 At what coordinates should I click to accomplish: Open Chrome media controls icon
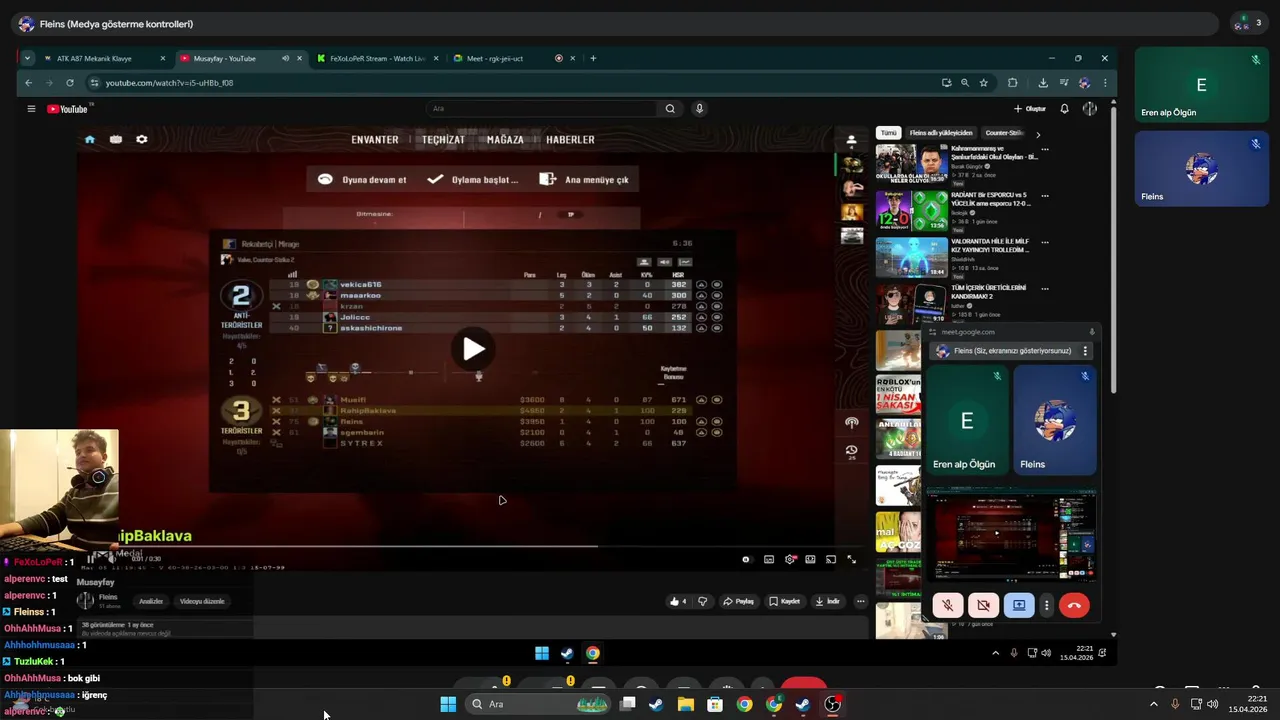click(1064, 83)
